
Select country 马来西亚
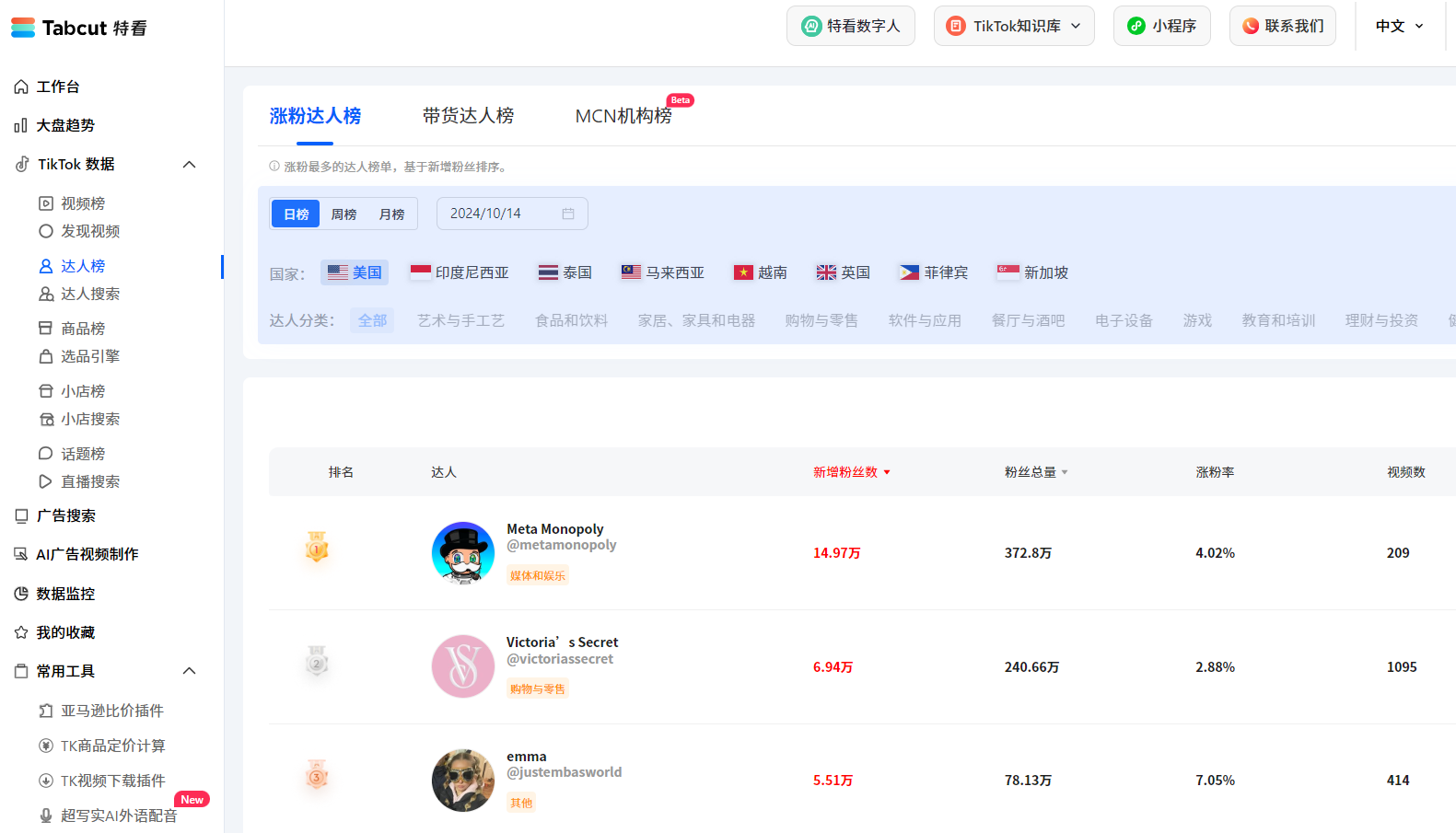point(663,272)
